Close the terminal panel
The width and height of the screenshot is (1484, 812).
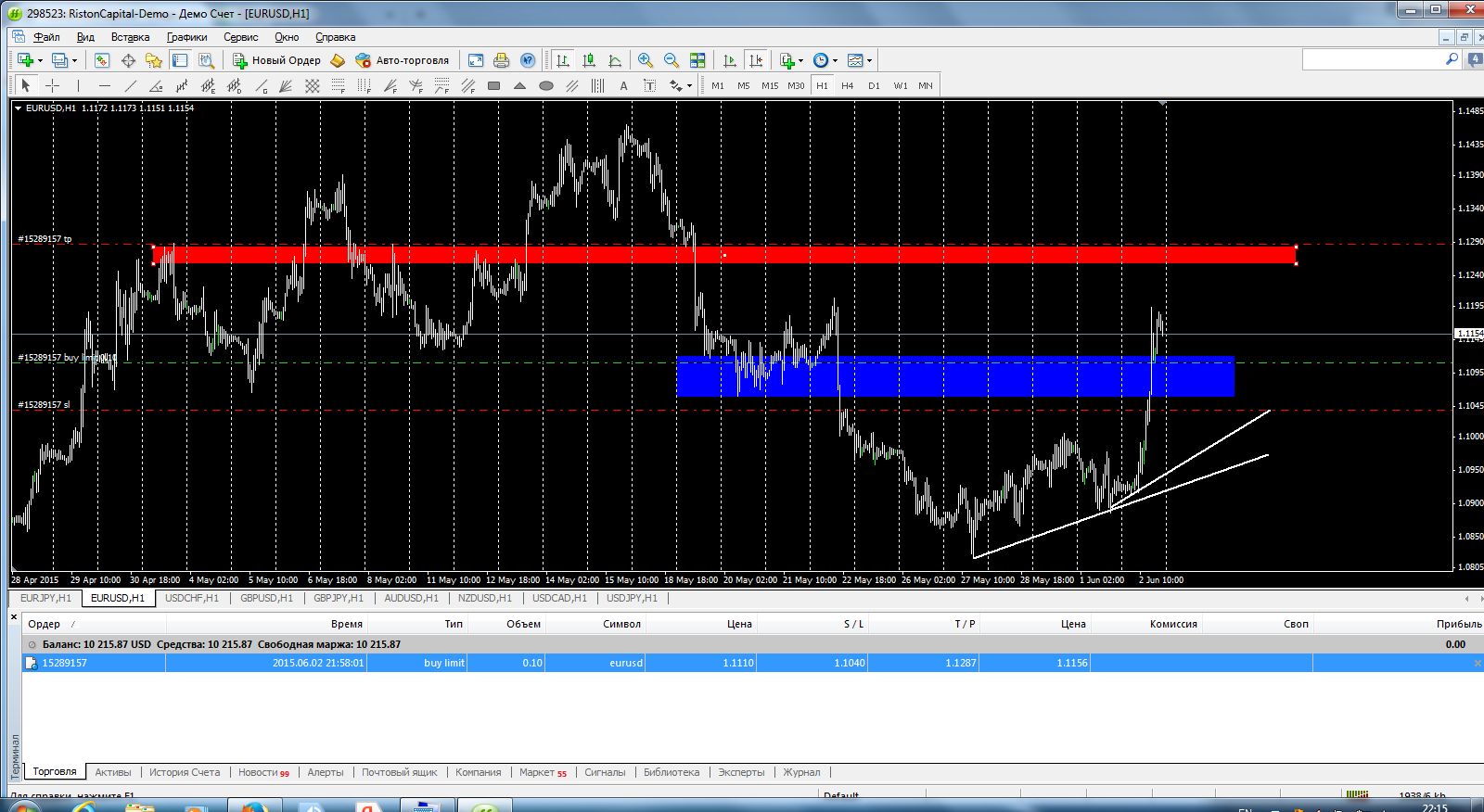[x=14, y=616]
